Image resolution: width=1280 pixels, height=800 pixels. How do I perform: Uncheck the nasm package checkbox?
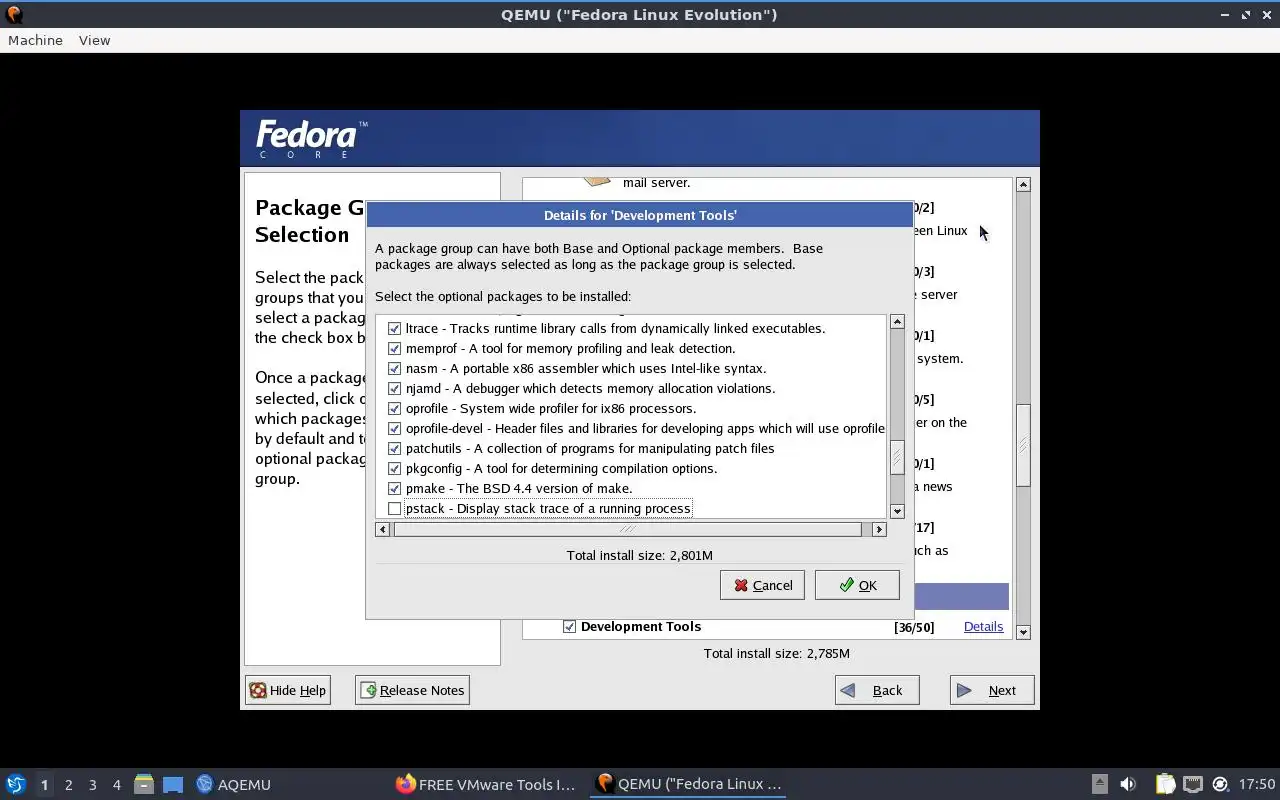[394, 368]
